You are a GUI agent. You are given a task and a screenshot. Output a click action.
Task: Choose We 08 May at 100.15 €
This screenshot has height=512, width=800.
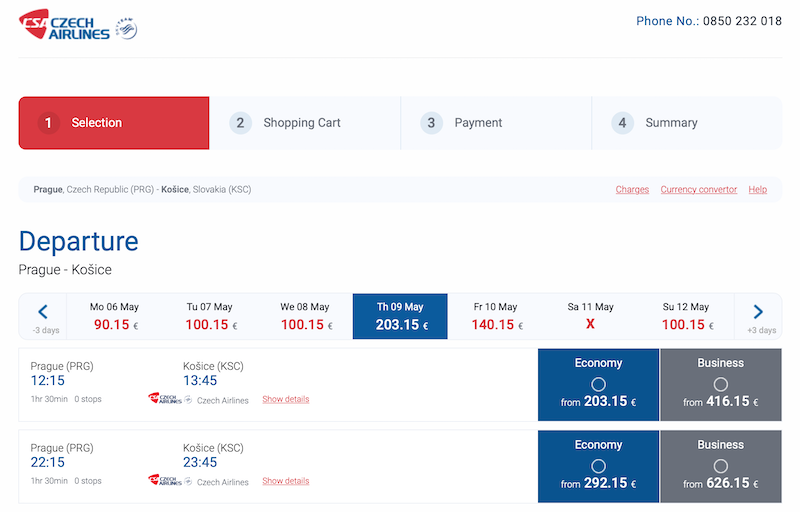pyautogui.click(x=305, y=316)
